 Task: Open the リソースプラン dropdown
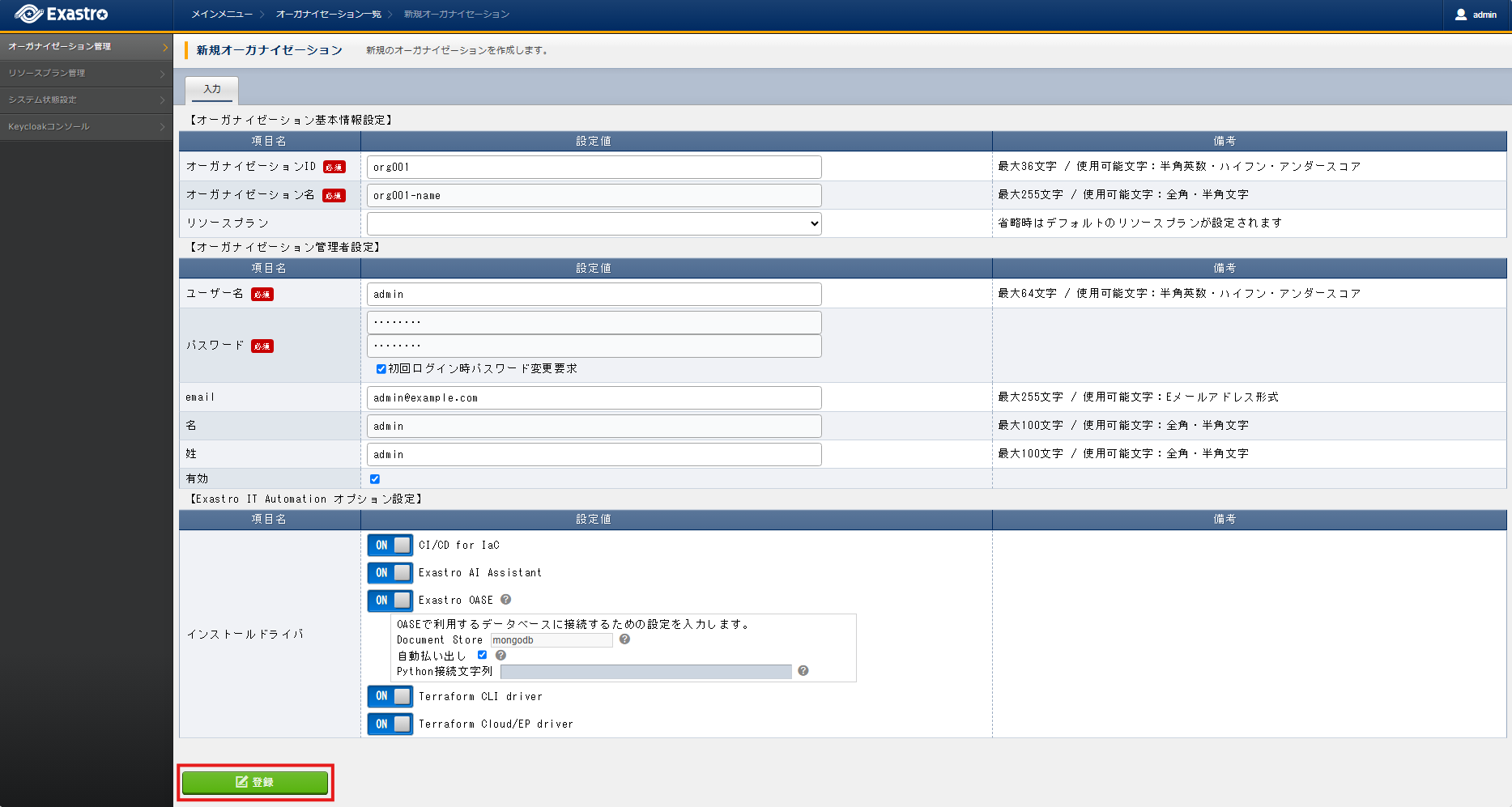(x=594, y=223)
